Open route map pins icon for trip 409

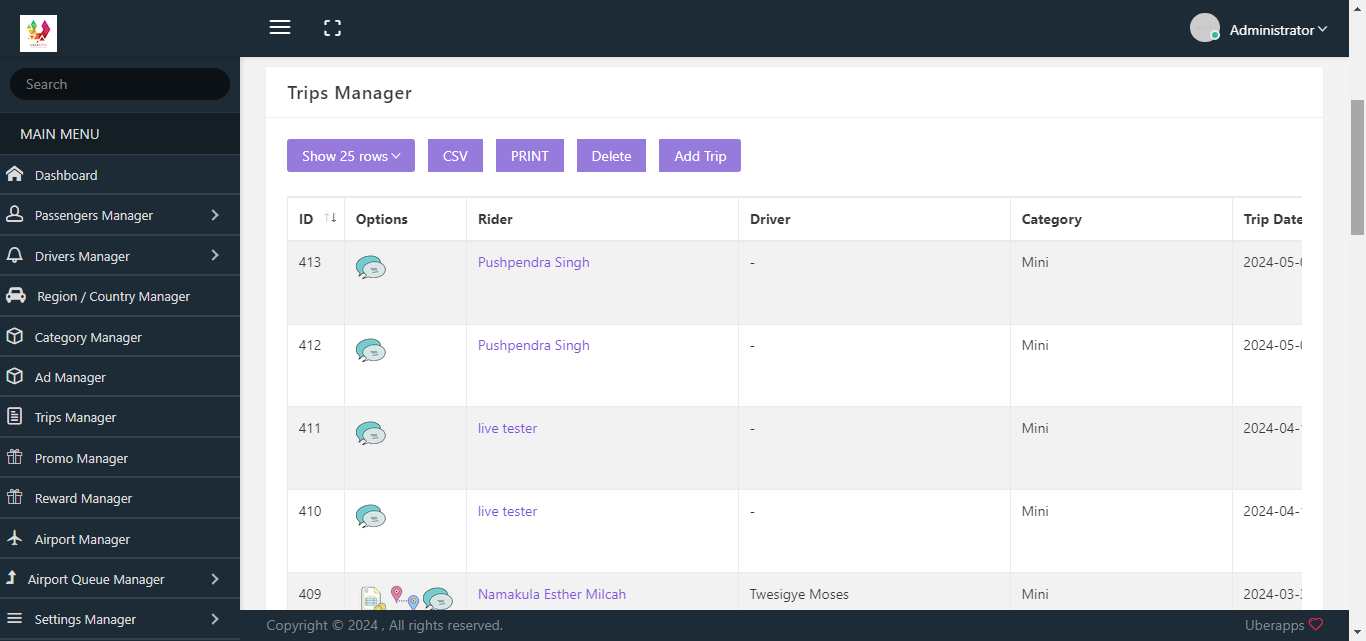(x=404, y=598)
